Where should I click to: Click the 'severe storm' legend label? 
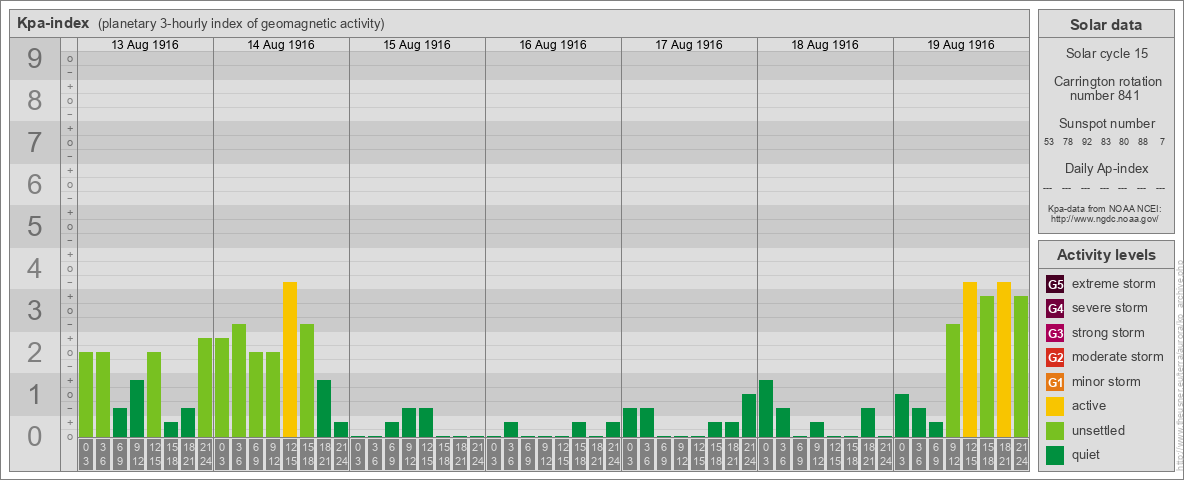pyautogui.click(x=1110, y=308)
